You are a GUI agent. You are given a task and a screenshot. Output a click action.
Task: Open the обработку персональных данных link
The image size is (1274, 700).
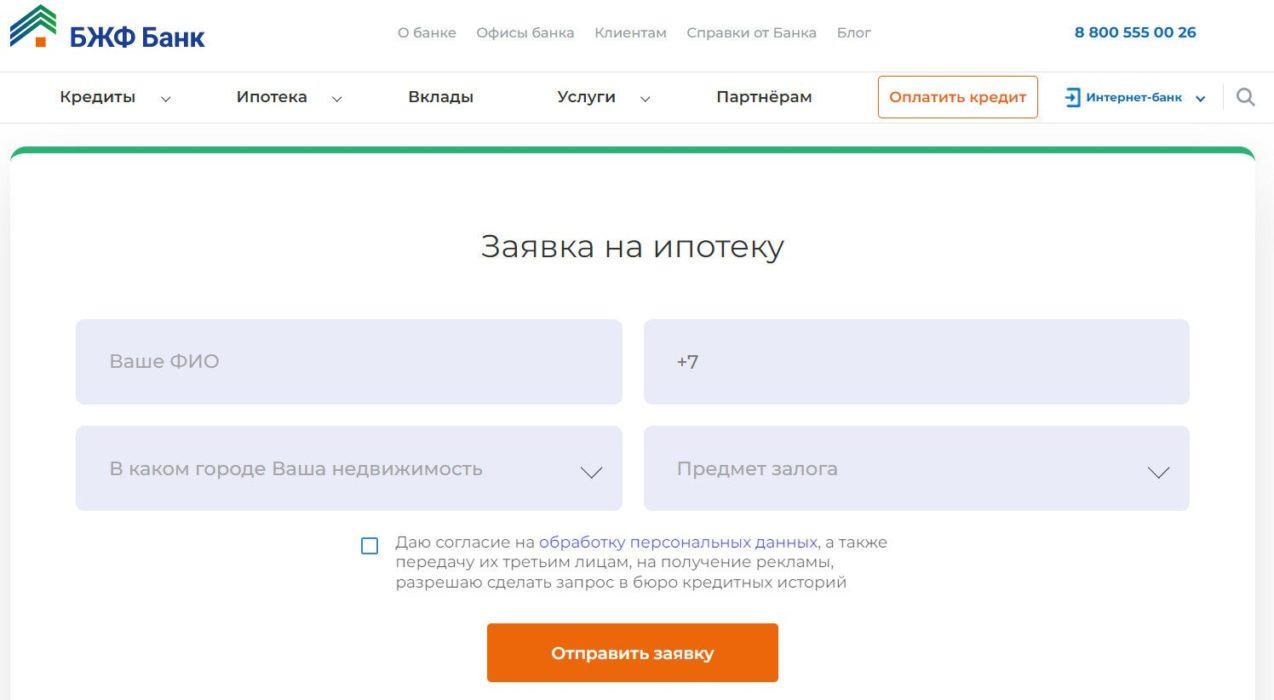coord(675,542)
